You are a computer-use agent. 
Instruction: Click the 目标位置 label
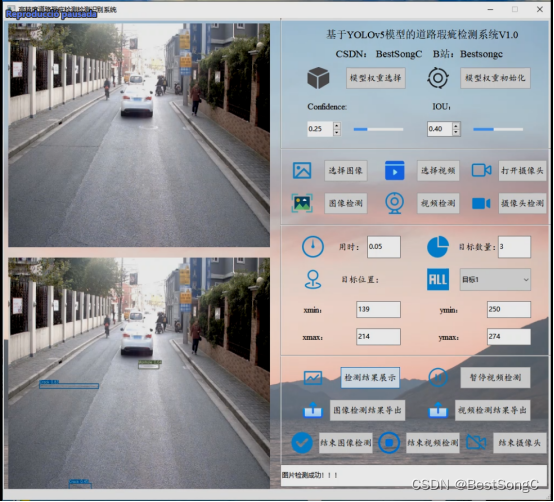point(360,280)
